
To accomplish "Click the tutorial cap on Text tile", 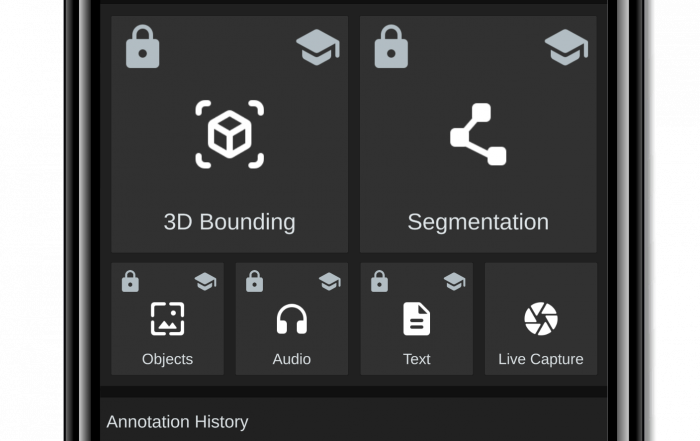I will [x=454, y=282].
